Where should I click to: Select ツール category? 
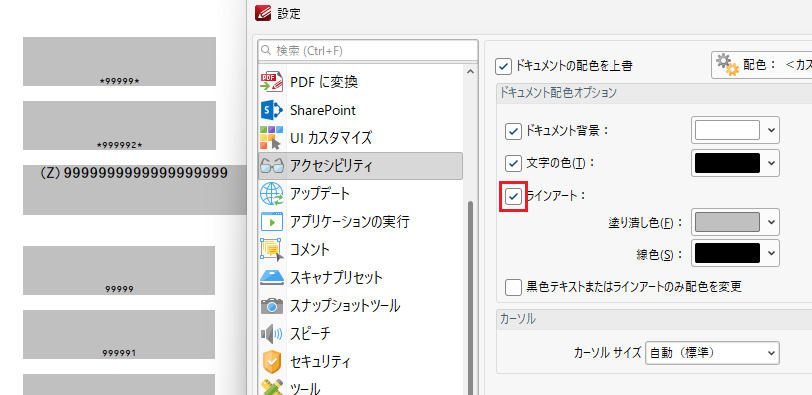coord(360,386)
